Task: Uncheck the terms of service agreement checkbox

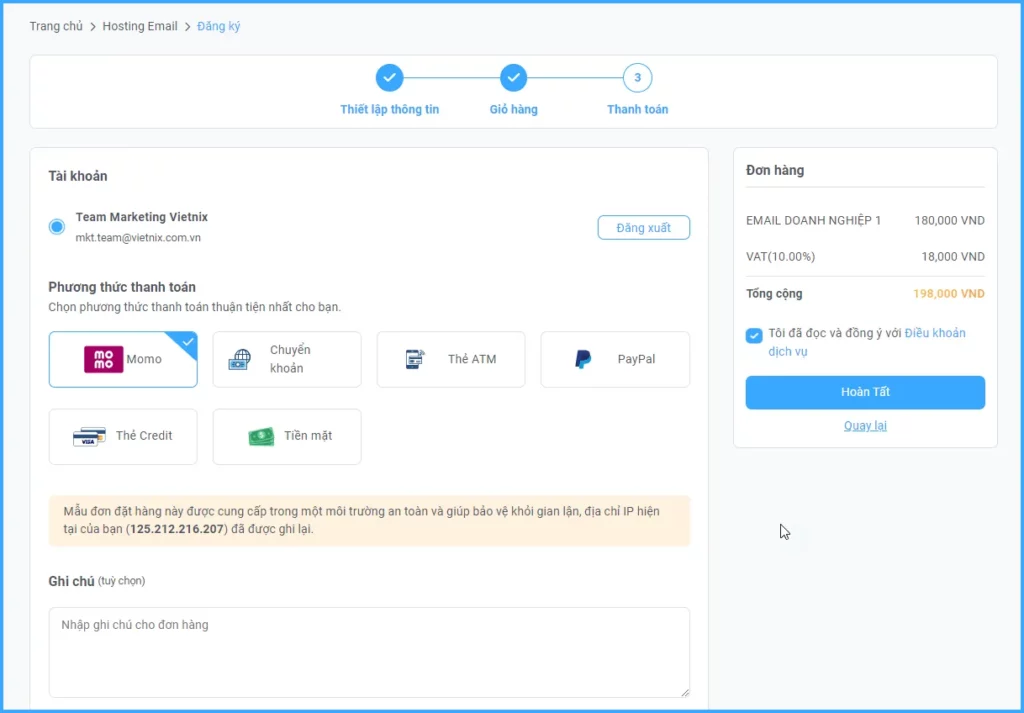Action: pyautogui.click(x=754, y=335)
